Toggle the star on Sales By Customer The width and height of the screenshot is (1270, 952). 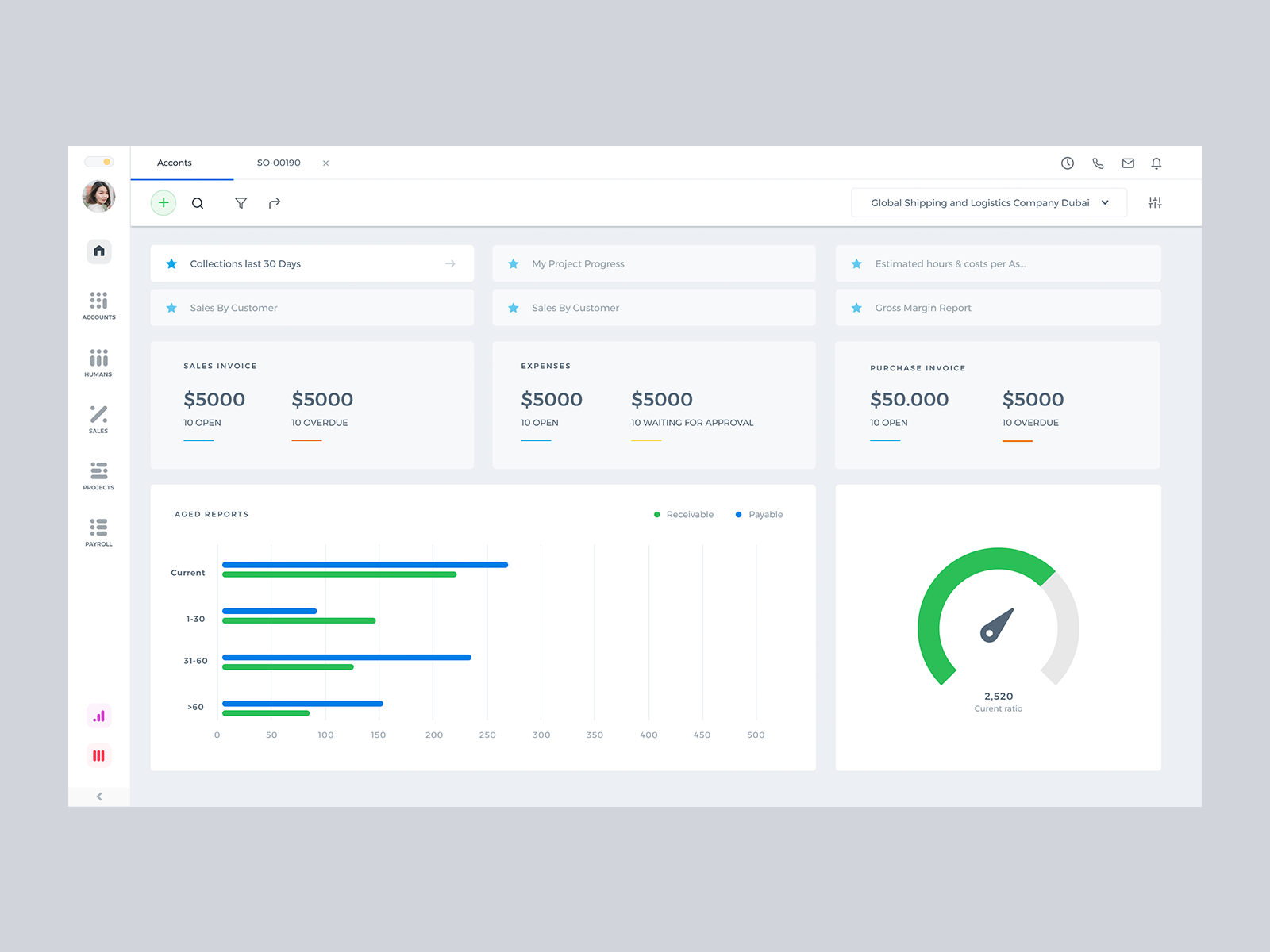click(171, 308)
